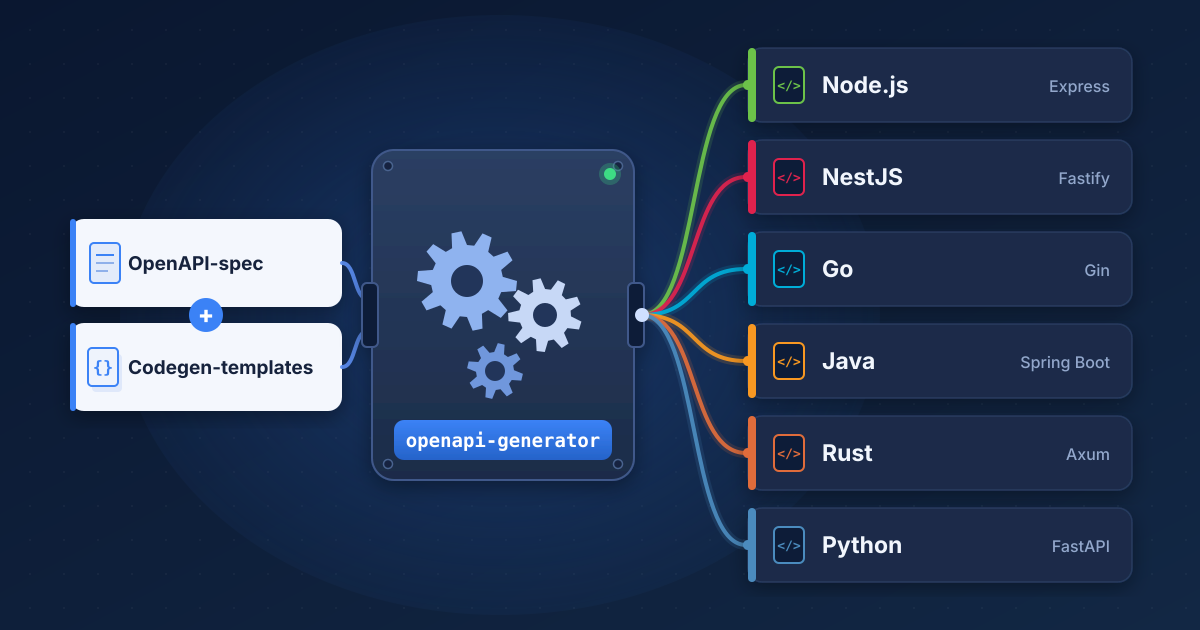
Task: Select the Express framework label
Action: (x=1079, y=87)
